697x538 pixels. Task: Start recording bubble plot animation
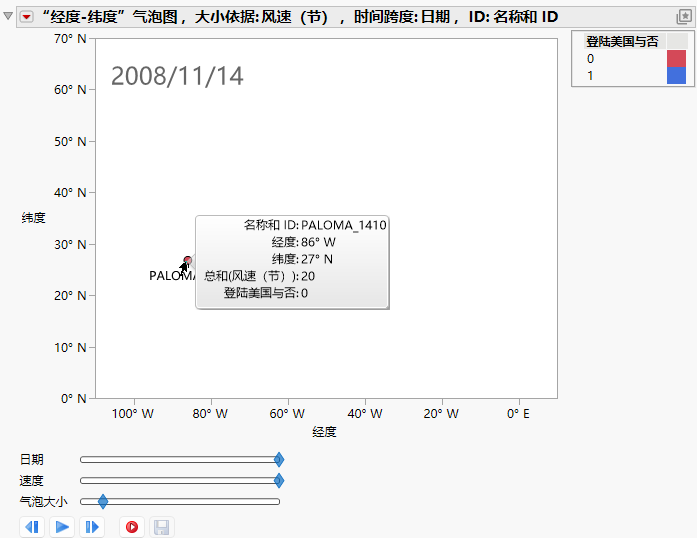pos(132,527)
